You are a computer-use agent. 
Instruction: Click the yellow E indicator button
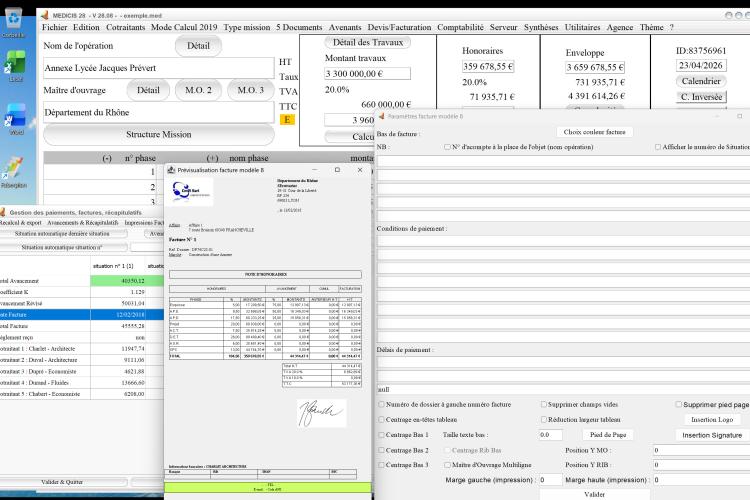pyautogui.click(x=287, y=120)
